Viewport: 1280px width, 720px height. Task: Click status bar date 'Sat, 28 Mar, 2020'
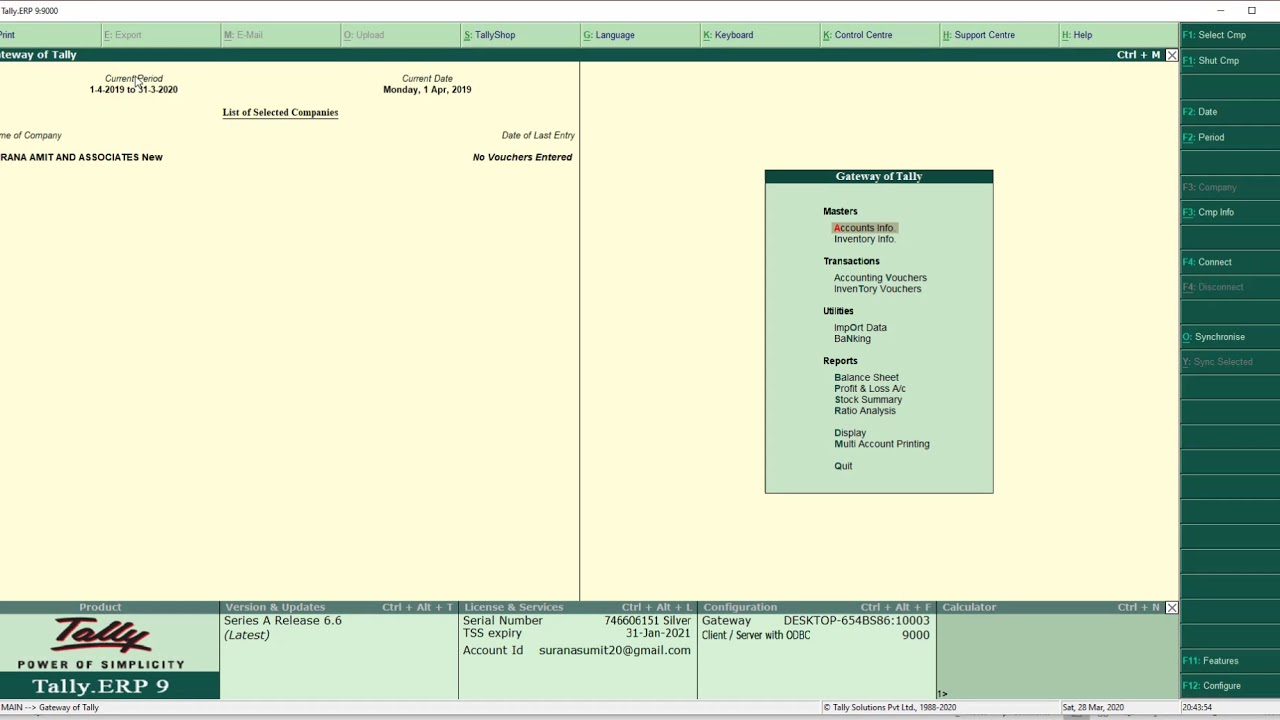1094,708
